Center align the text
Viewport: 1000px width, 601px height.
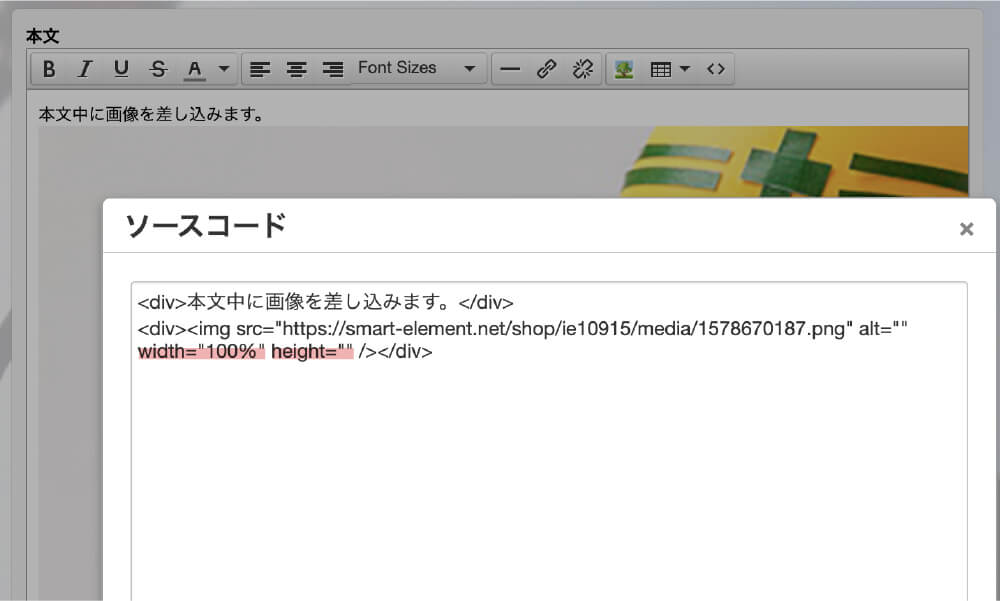click(297, 69)
